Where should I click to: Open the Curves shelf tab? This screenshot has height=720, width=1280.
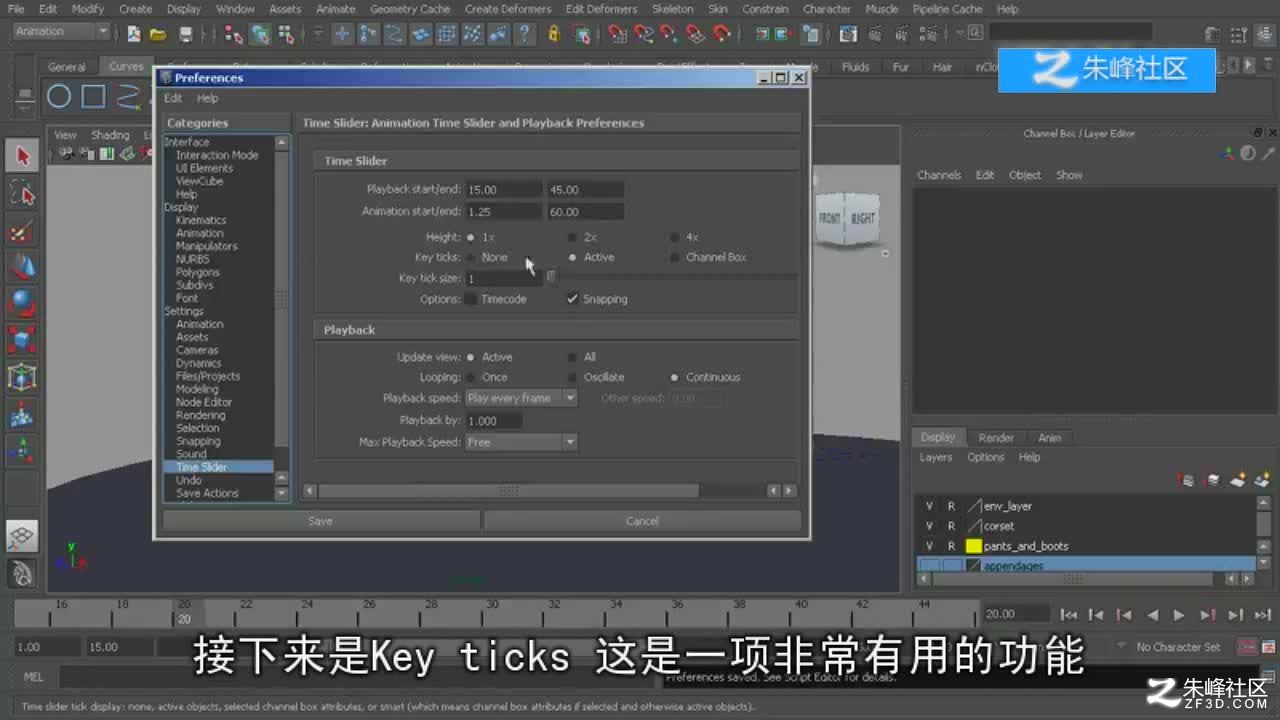point(126,67)
